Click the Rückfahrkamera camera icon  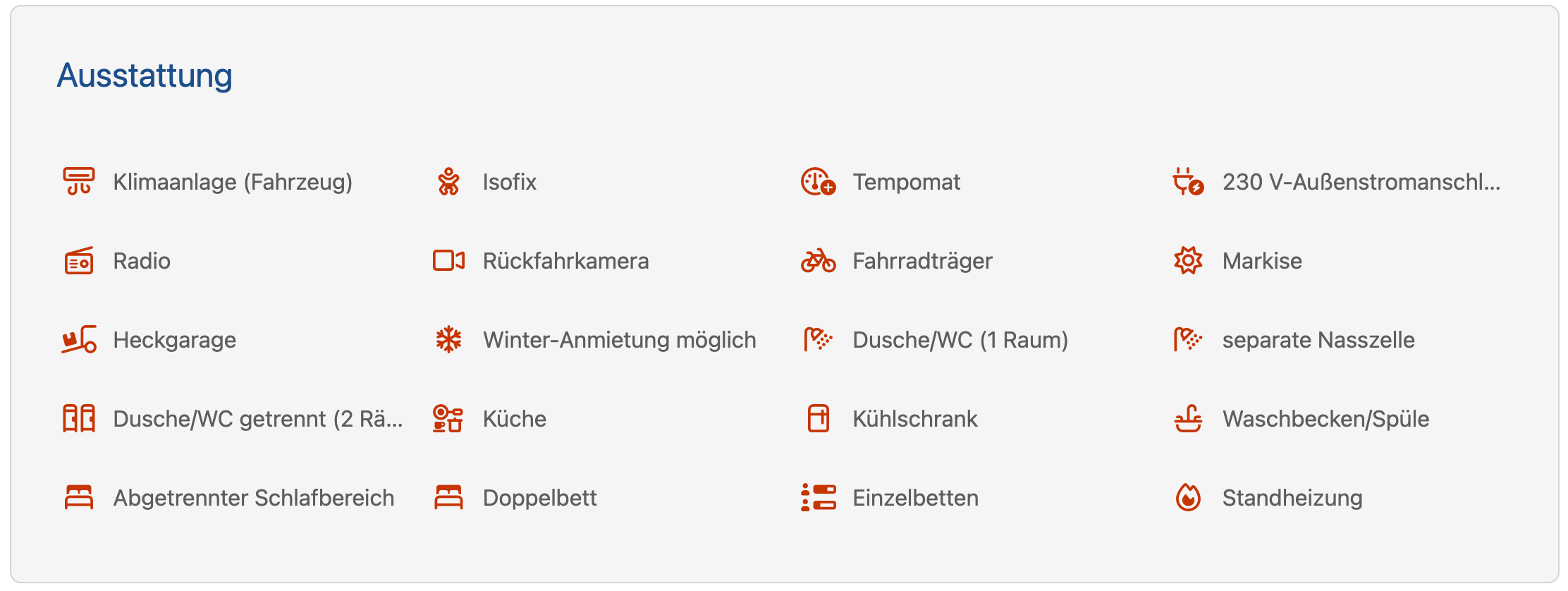[x=448, y=261]
